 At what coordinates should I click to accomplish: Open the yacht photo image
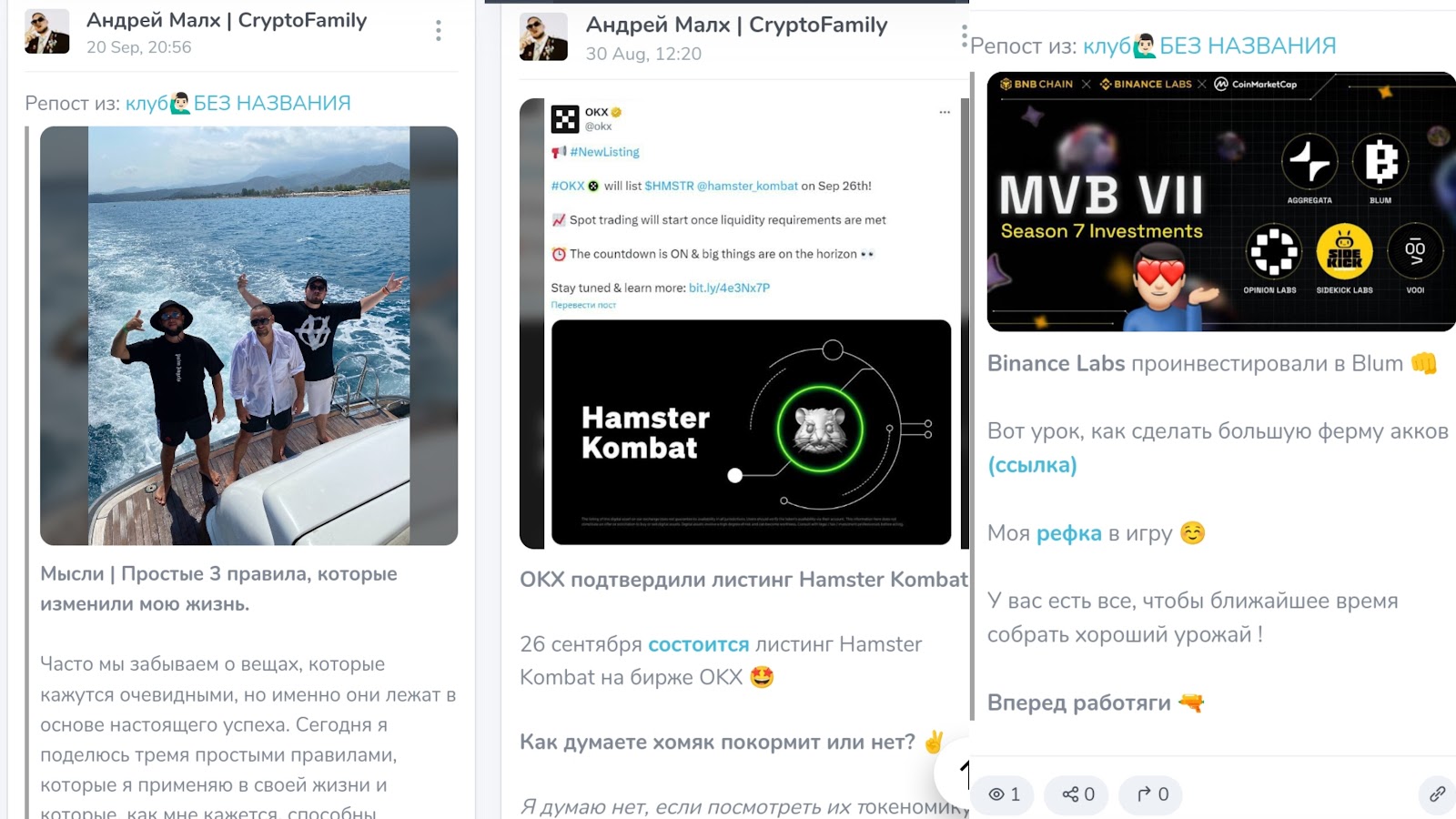coord(248,336)
